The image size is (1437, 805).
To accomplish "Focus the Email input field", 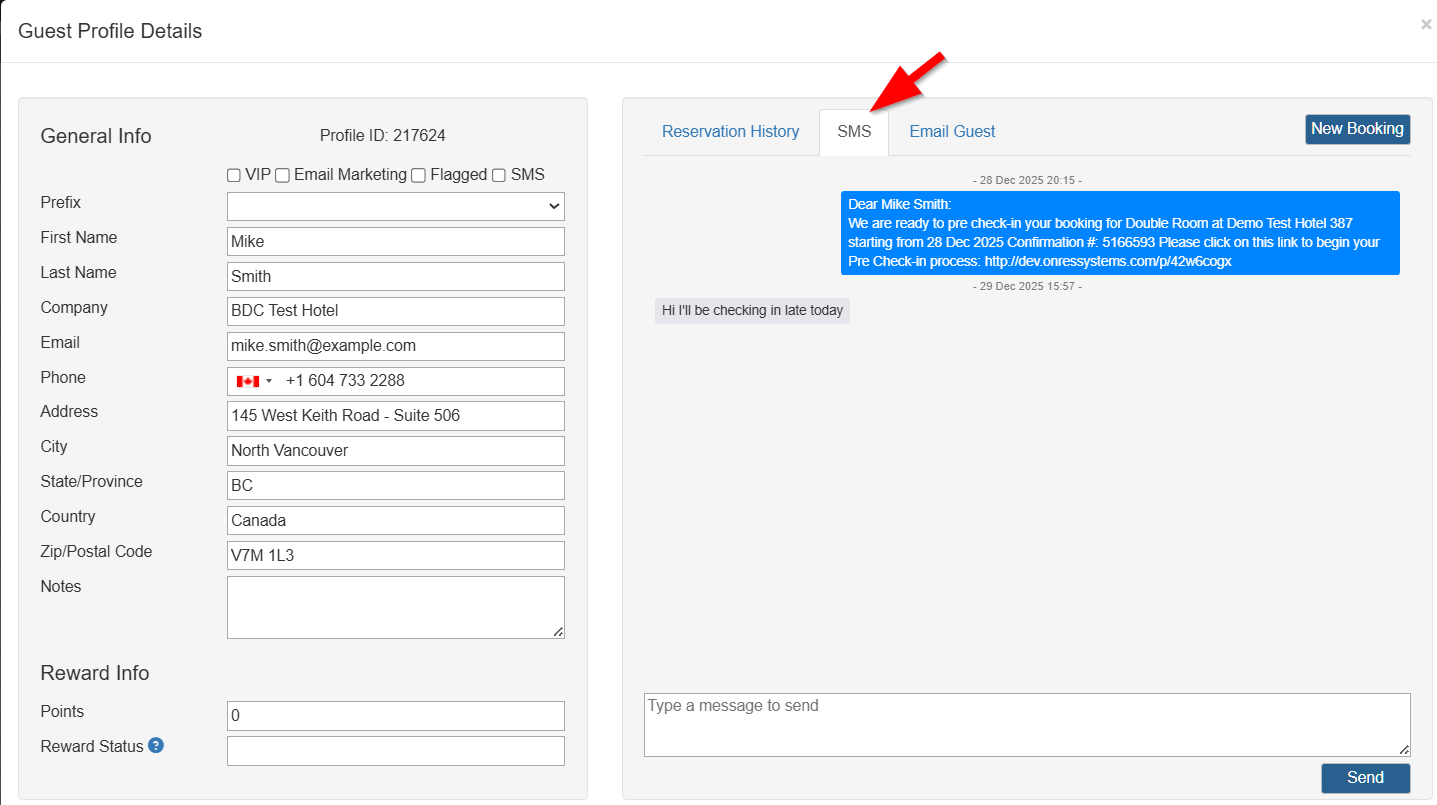I will (395, 346).
